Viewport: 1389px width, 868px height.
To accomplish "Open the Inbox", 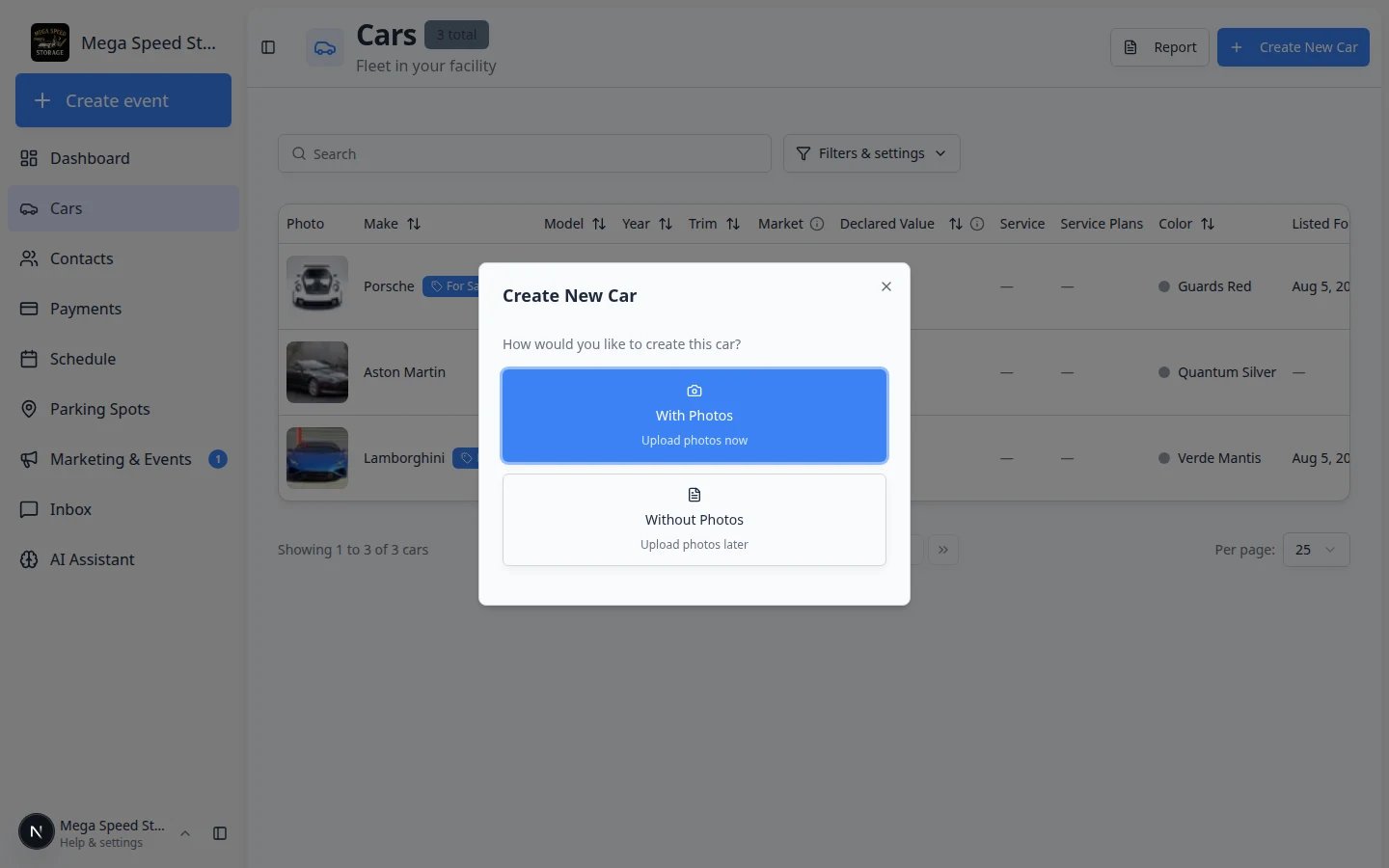I will pyautogui.click(x=123, y=509).
